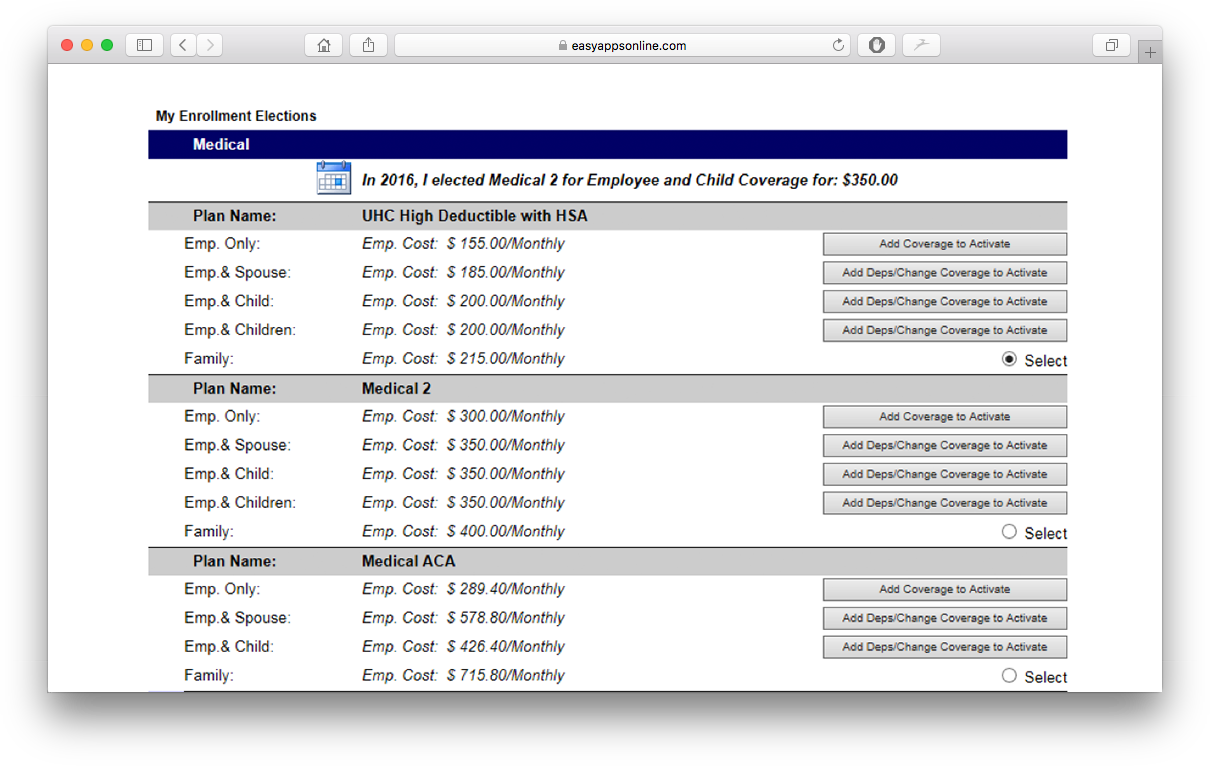Show all tabs with the tab overview icon
The image size is (1210, 766).
click(1111, 44)
